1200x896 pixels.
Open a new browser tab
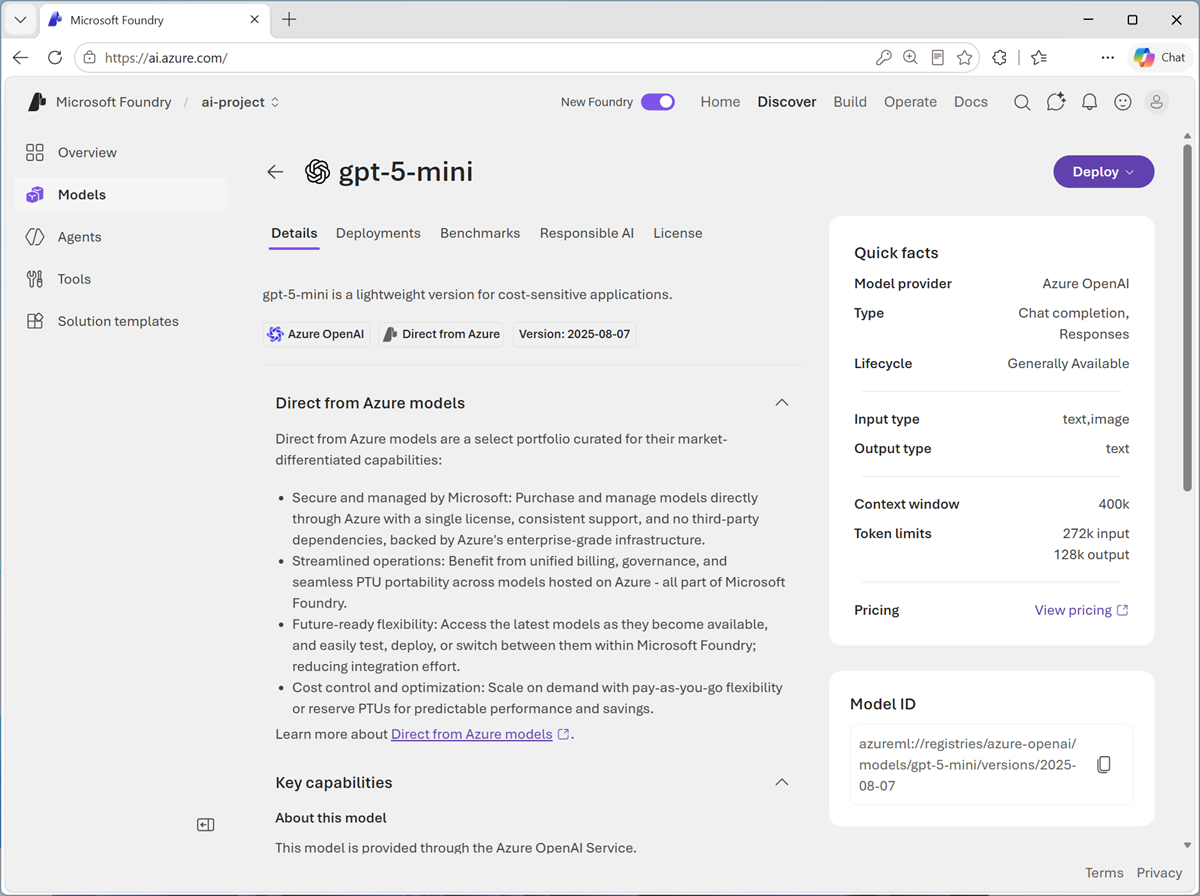[289, 20]
